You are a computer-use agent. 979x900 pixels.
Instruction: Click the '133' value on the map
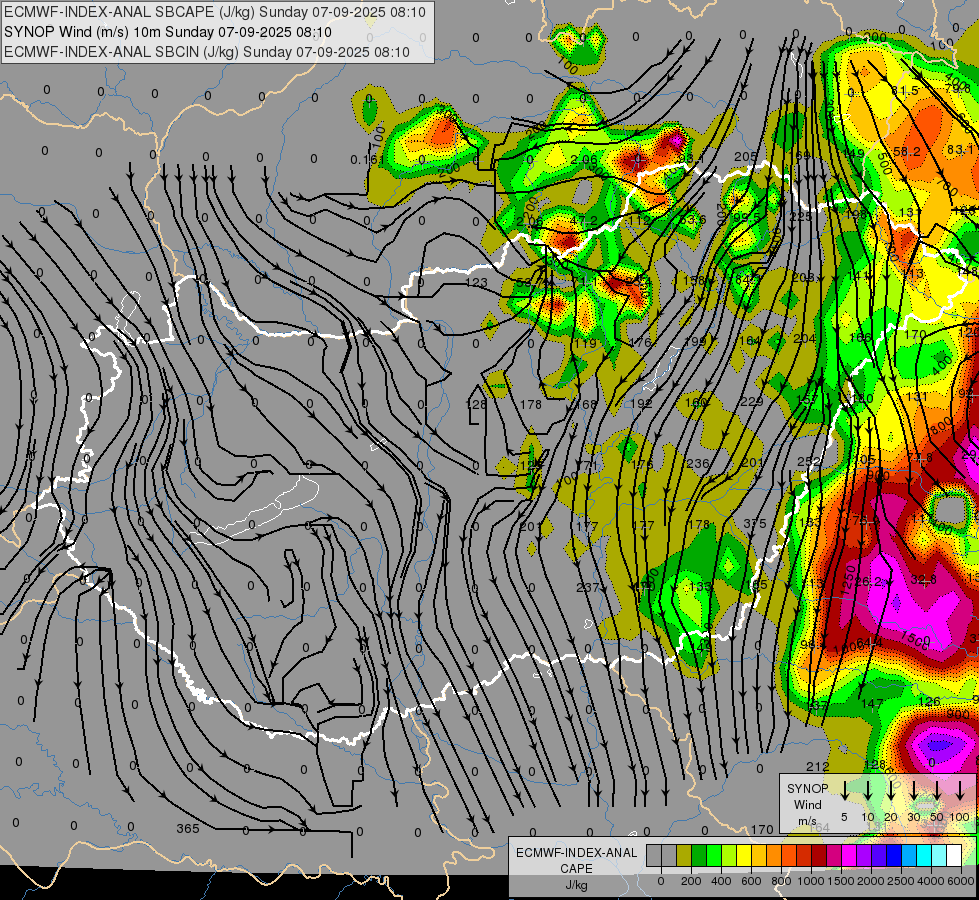click(701, 586)
